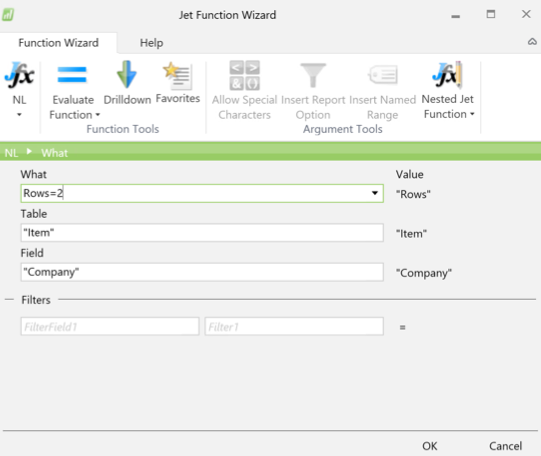Click the Function Tools group label
This screenshot has width=541, height=456.
tap(122, 129)
